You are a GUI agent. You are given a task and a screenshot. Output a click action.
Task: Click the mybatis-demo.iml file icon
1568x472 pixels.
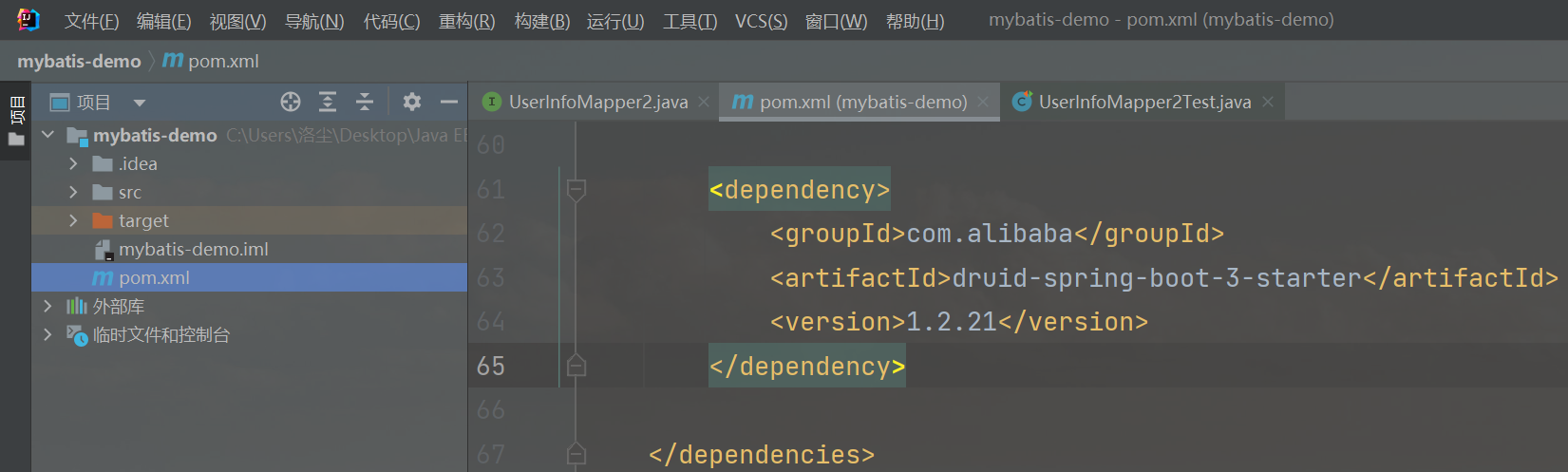tap(103, 250)
